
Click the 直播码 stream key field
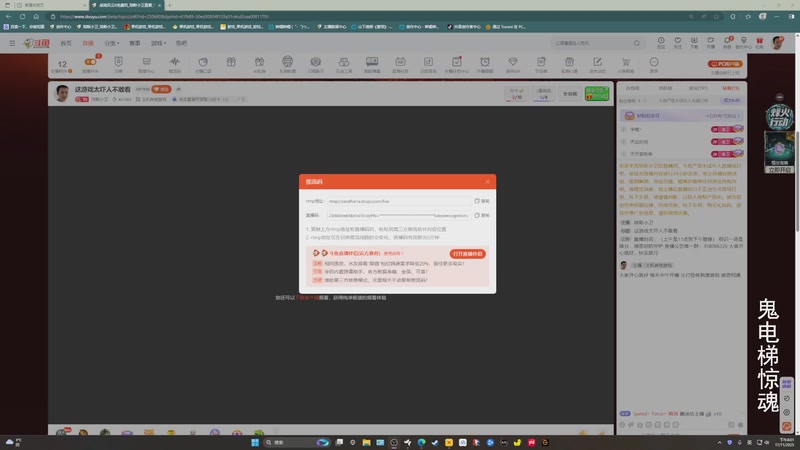pyautogui.click(x=398, y=215)
